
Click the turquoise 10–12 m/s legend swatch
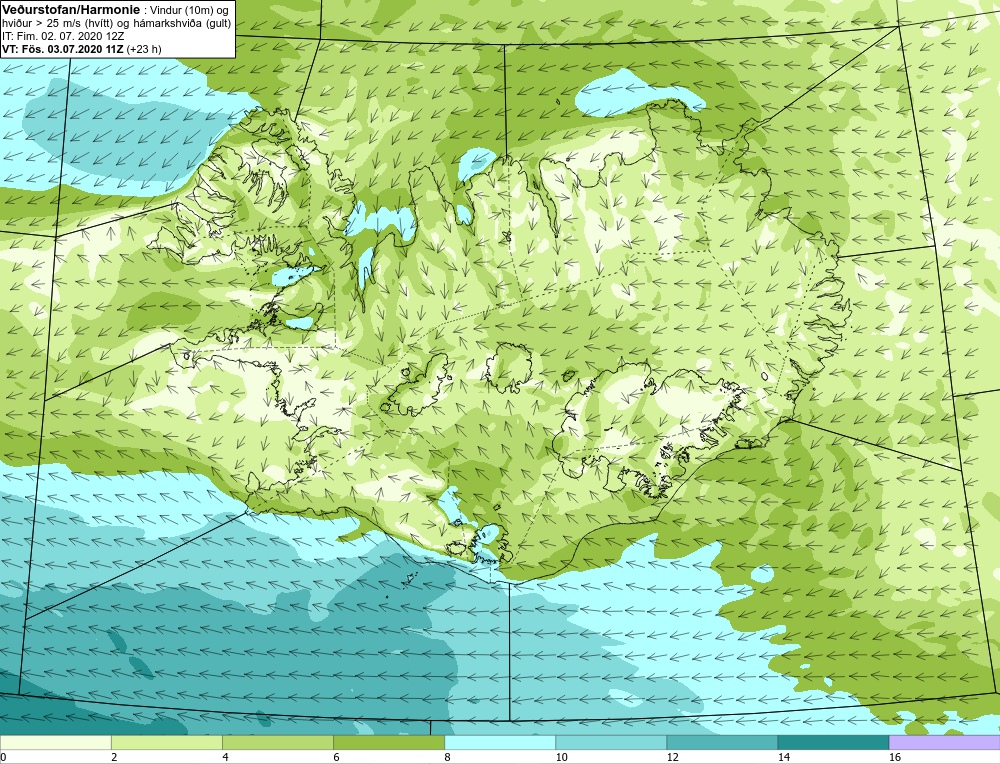point(611,742)
